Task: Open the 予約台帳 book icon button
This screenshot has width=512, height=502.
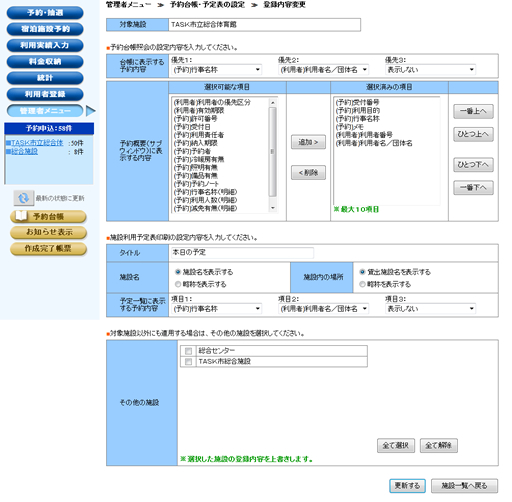Action: pos(48,216)
